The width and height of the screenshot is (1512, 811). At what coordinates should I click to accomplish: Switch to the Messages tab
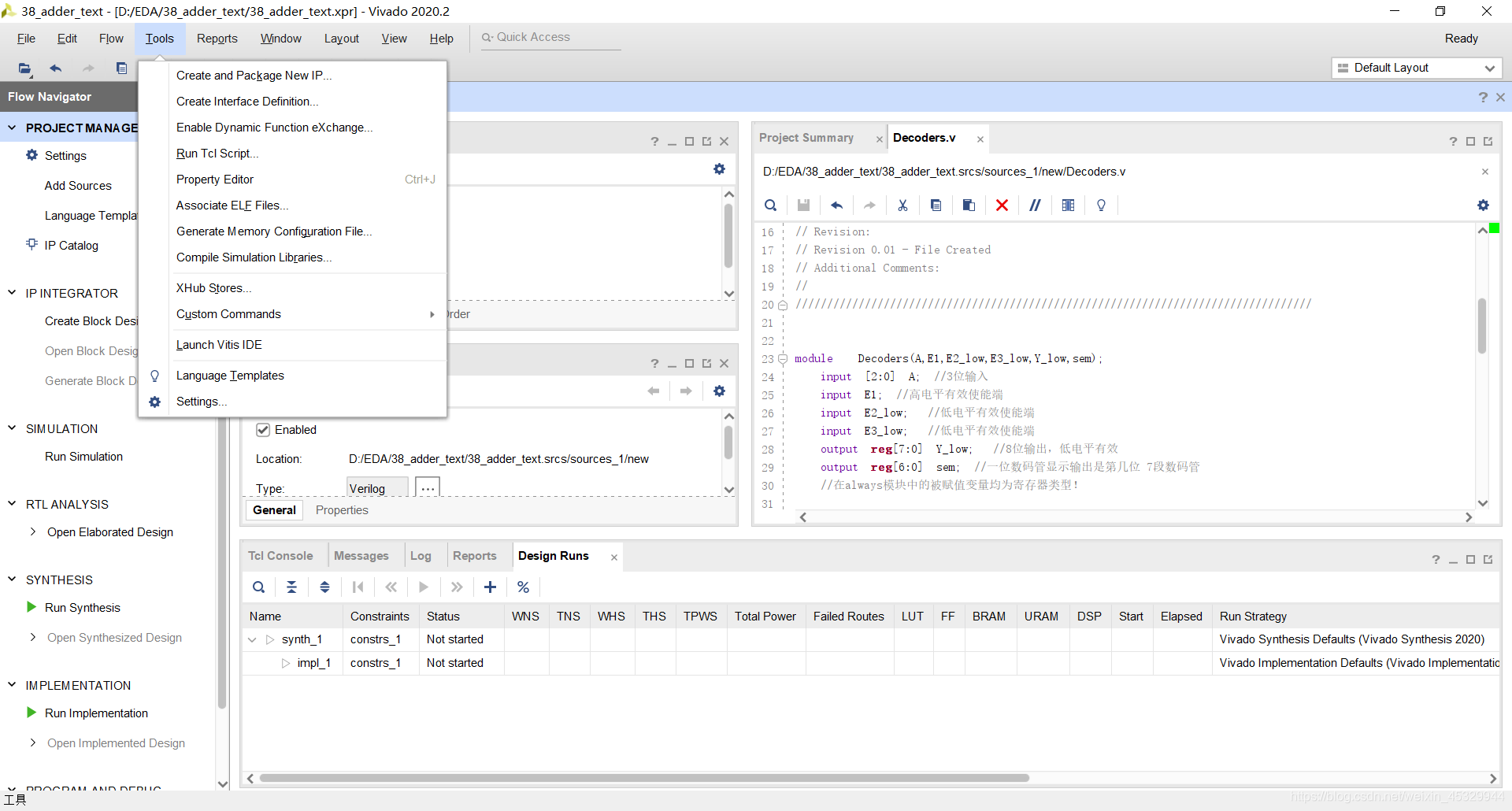point(361,556)
